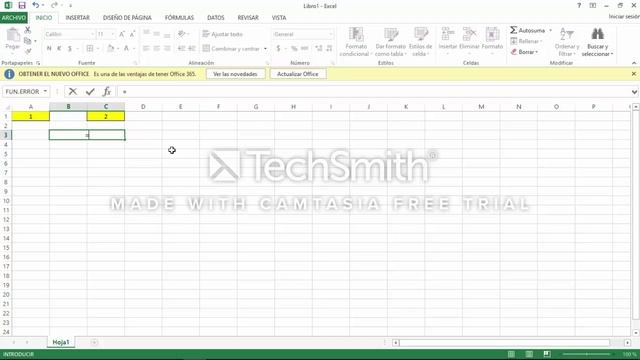Click the Redo arrow icon
This screenshot has width=640, height=360.
(x=54, y=6)
